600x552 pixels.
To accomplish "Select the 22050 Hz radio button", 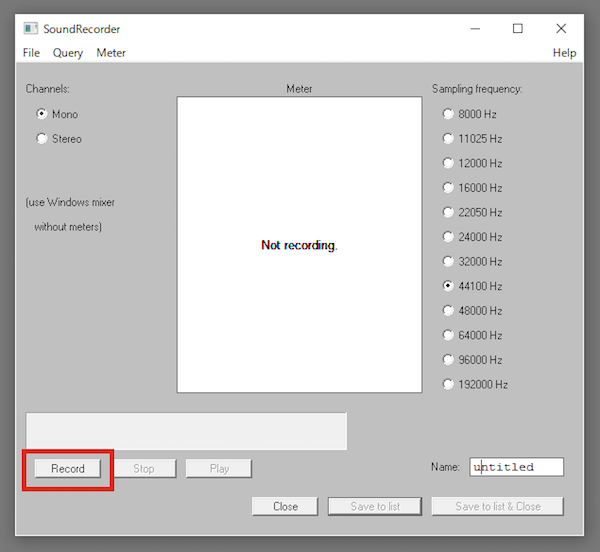I will point(448,213).
